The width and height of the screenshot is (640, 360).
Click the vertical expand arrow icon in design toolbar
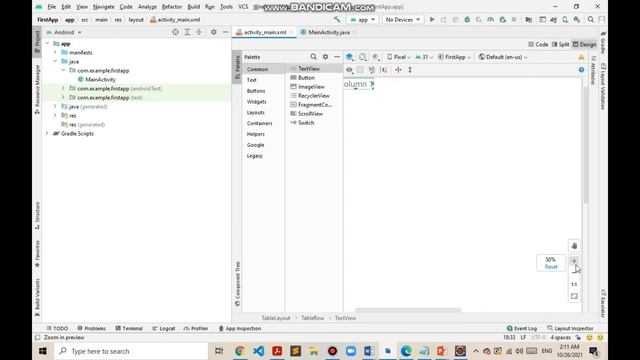[410, 70]
